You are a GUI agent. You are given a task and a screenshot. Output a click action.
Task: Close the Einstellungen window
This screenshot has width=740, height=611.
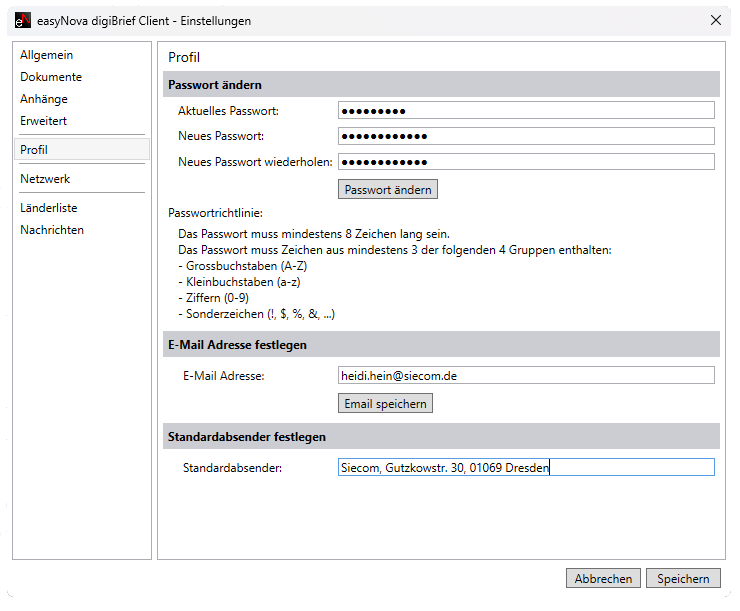[x=715, y=20]
